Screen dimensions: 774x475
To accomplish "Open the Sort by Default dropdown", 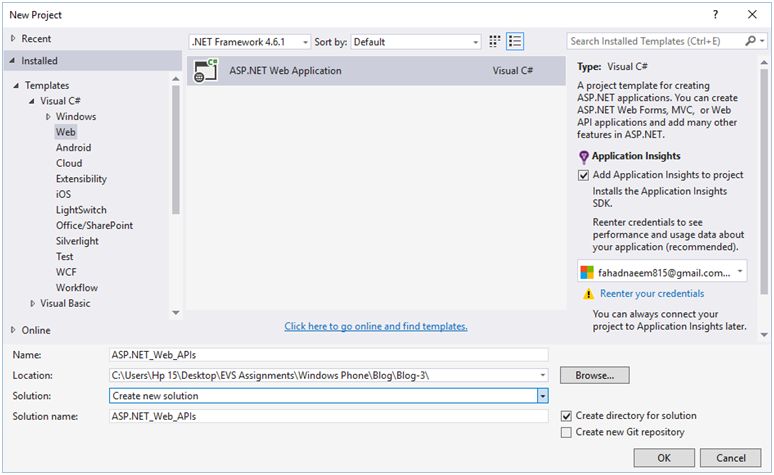I will [x=416, y=42].
